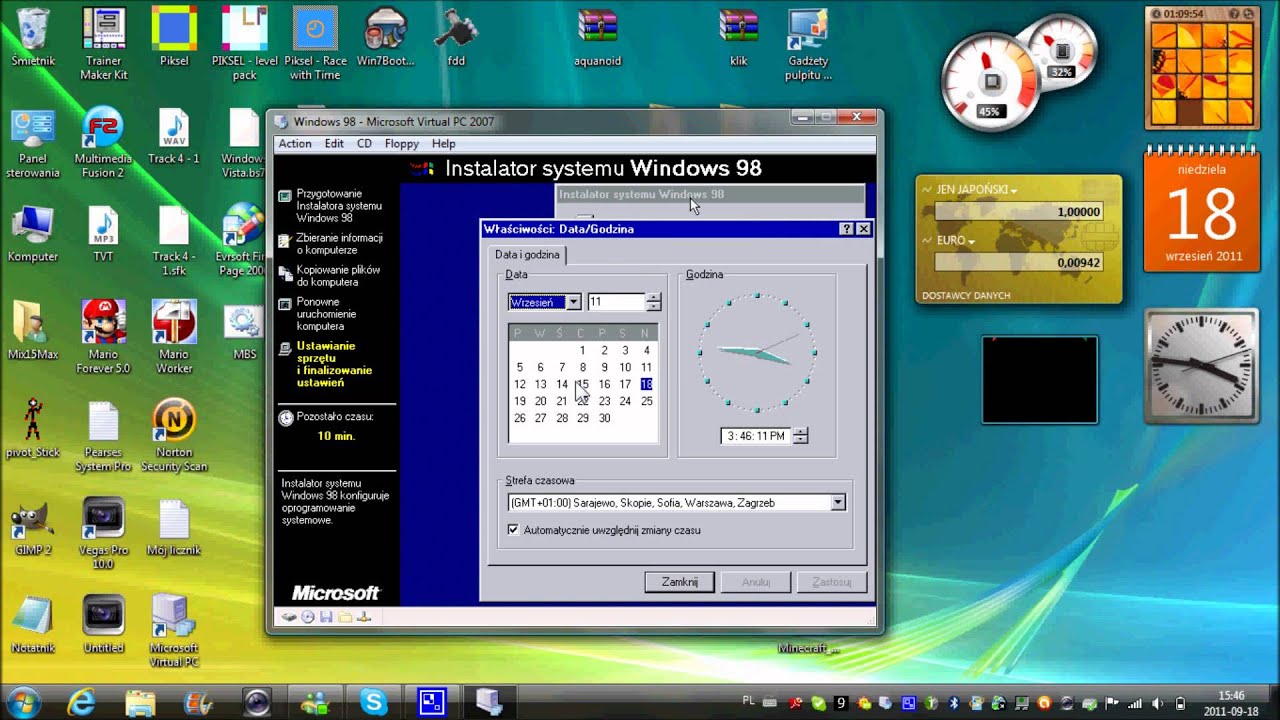Image resolution: width=1280 pixels, height=720 pixels.
Task: Select highlighted day 18 in calendar
Action: 647,384
